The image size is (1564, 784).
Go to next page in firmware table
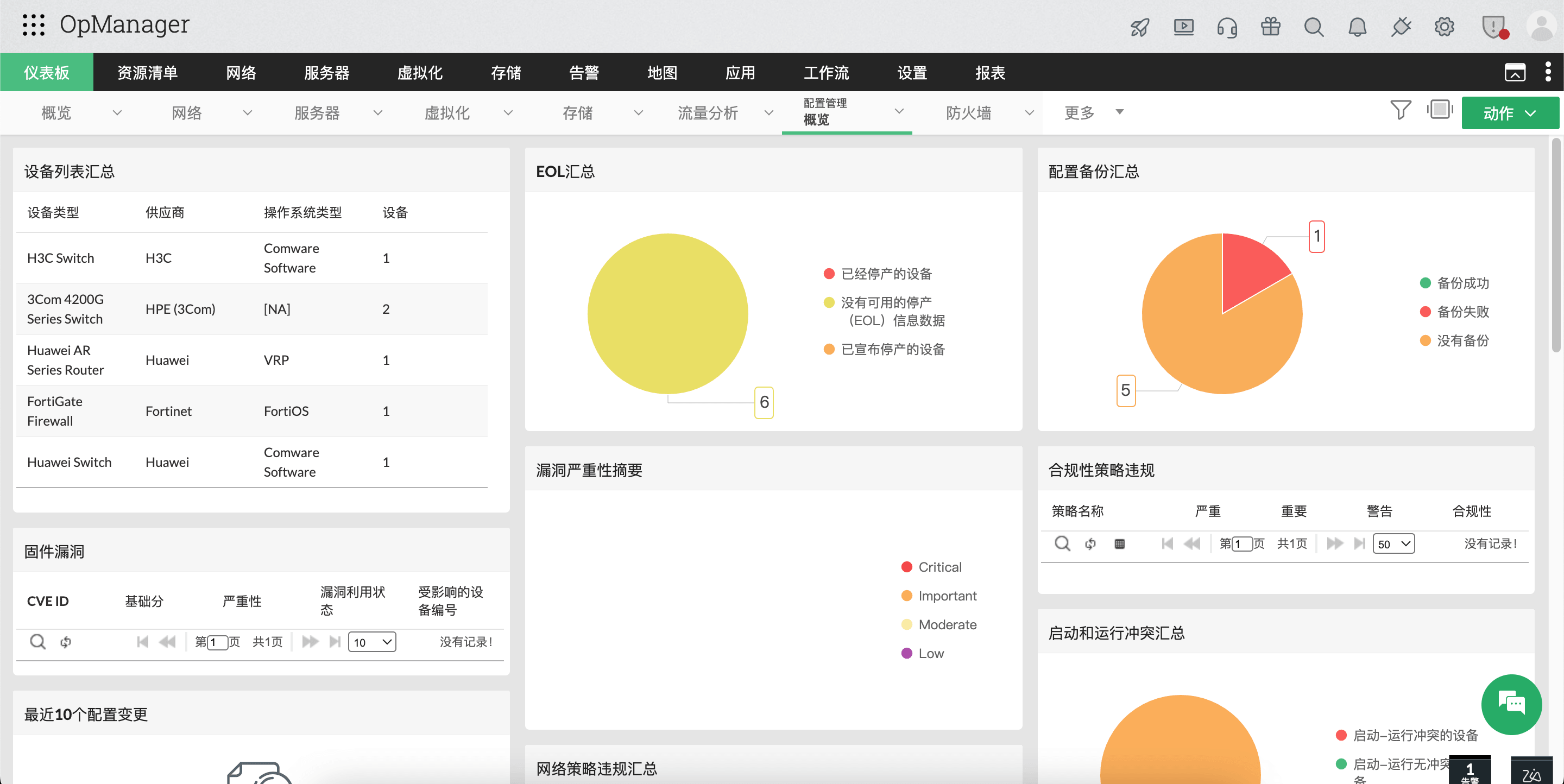tap(310, 641)
